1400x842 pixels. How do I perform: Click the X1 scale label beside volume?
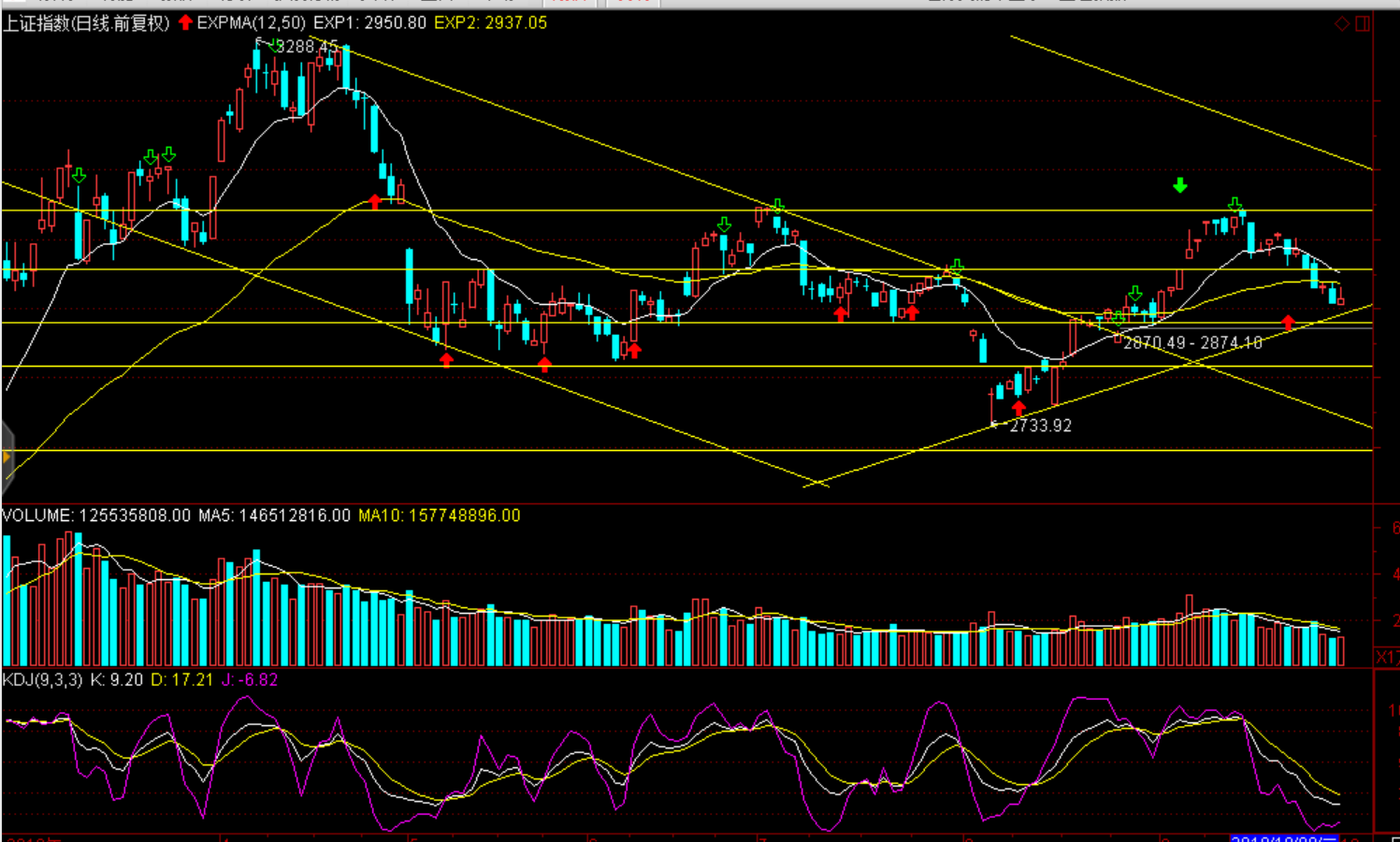coord(1386,657)
